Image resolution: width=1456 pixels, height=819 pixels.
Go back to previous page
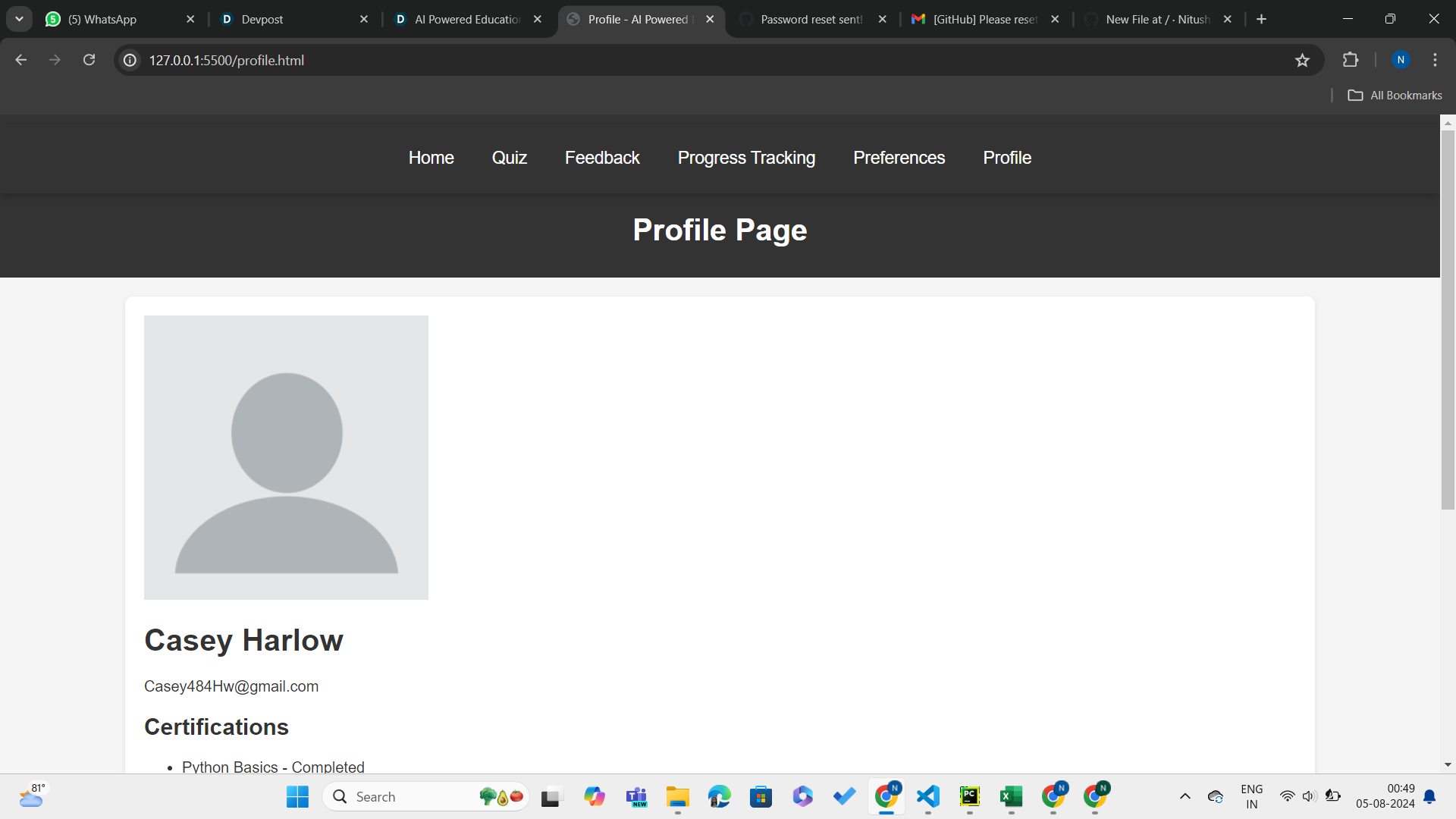(20, 60)
